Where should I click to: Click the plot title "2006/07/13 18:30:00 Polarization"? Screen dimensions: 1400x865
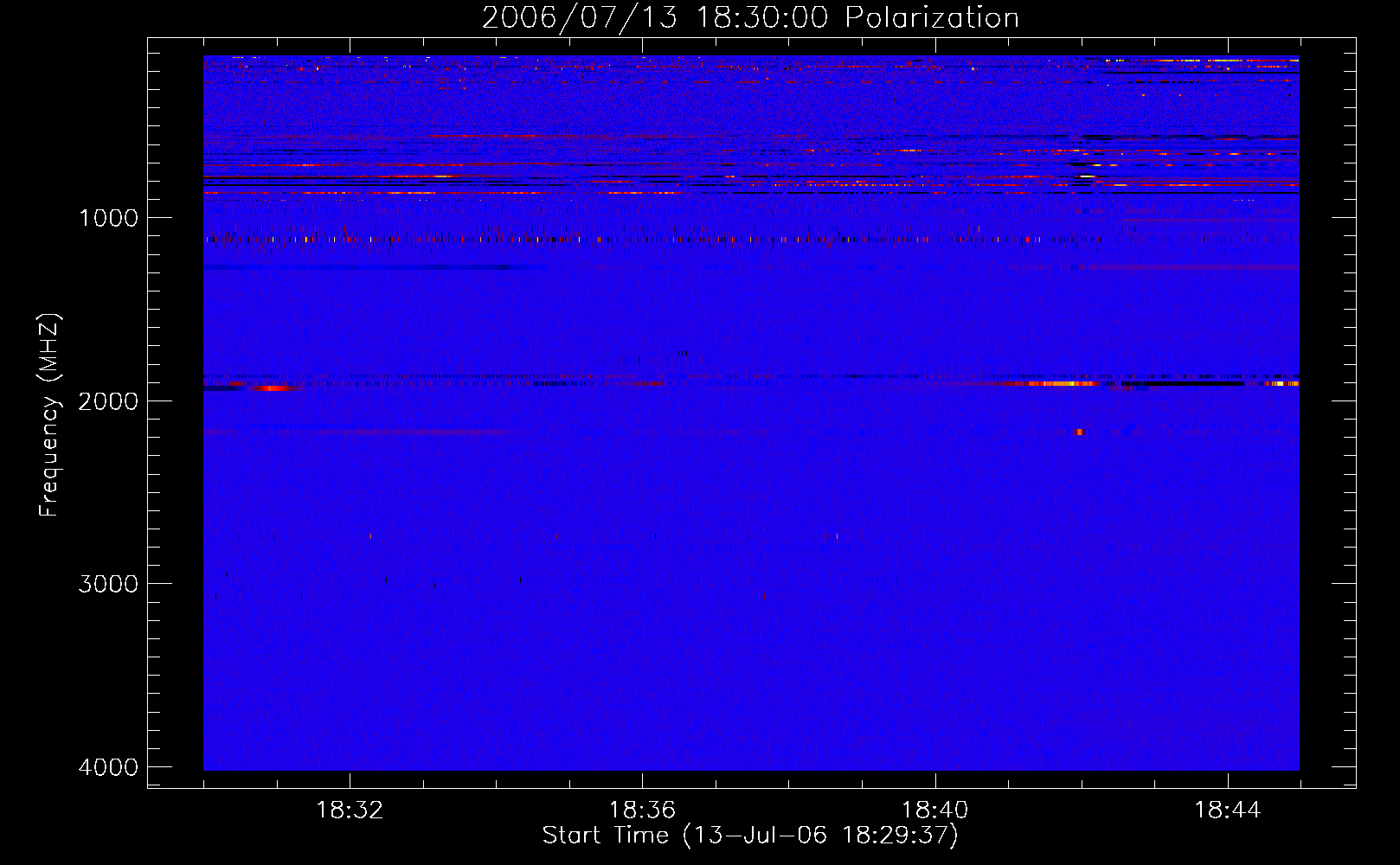click(x=750, y=17)
